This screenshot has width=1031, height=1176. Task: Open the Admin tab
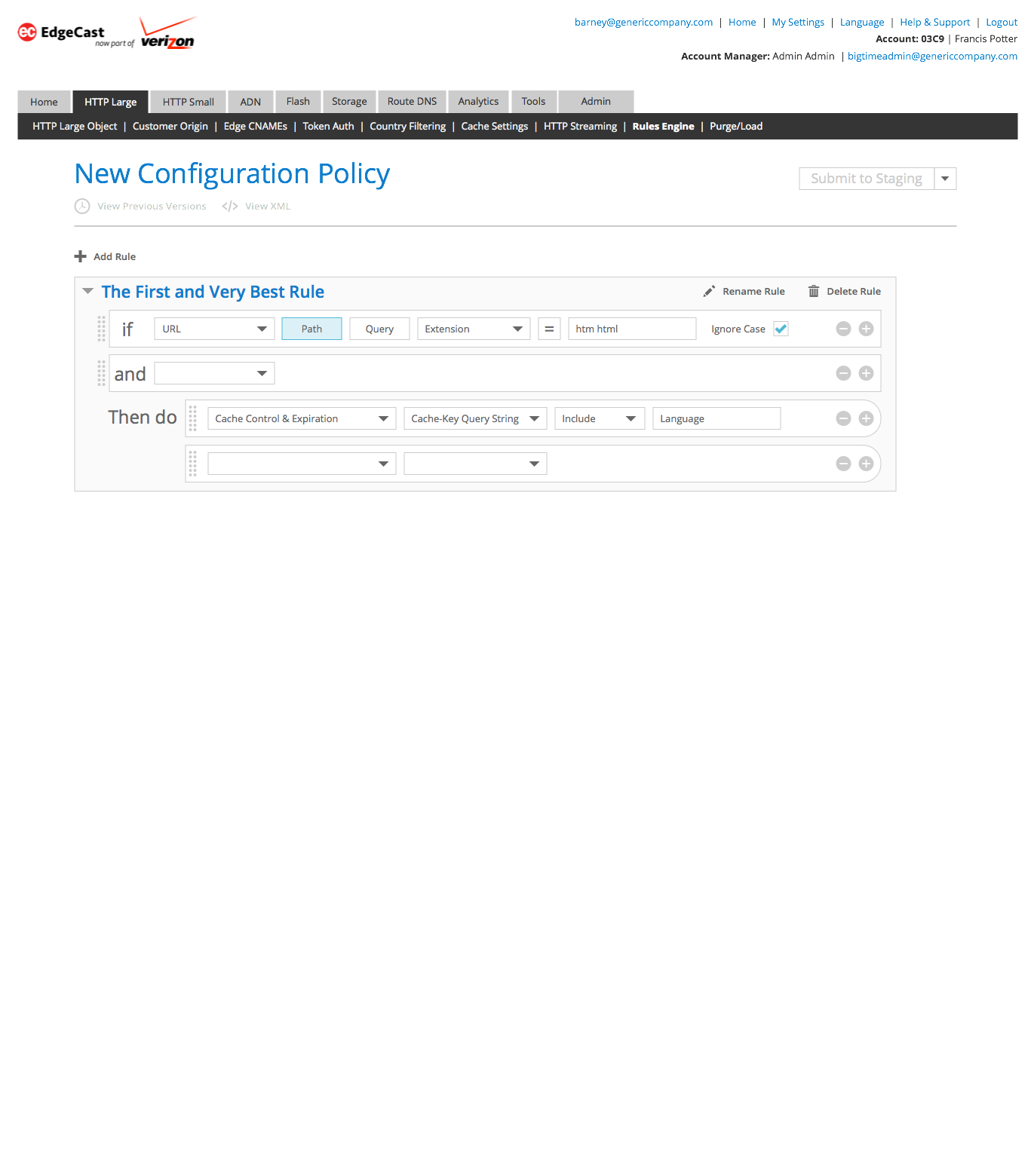tap(596, 102)
